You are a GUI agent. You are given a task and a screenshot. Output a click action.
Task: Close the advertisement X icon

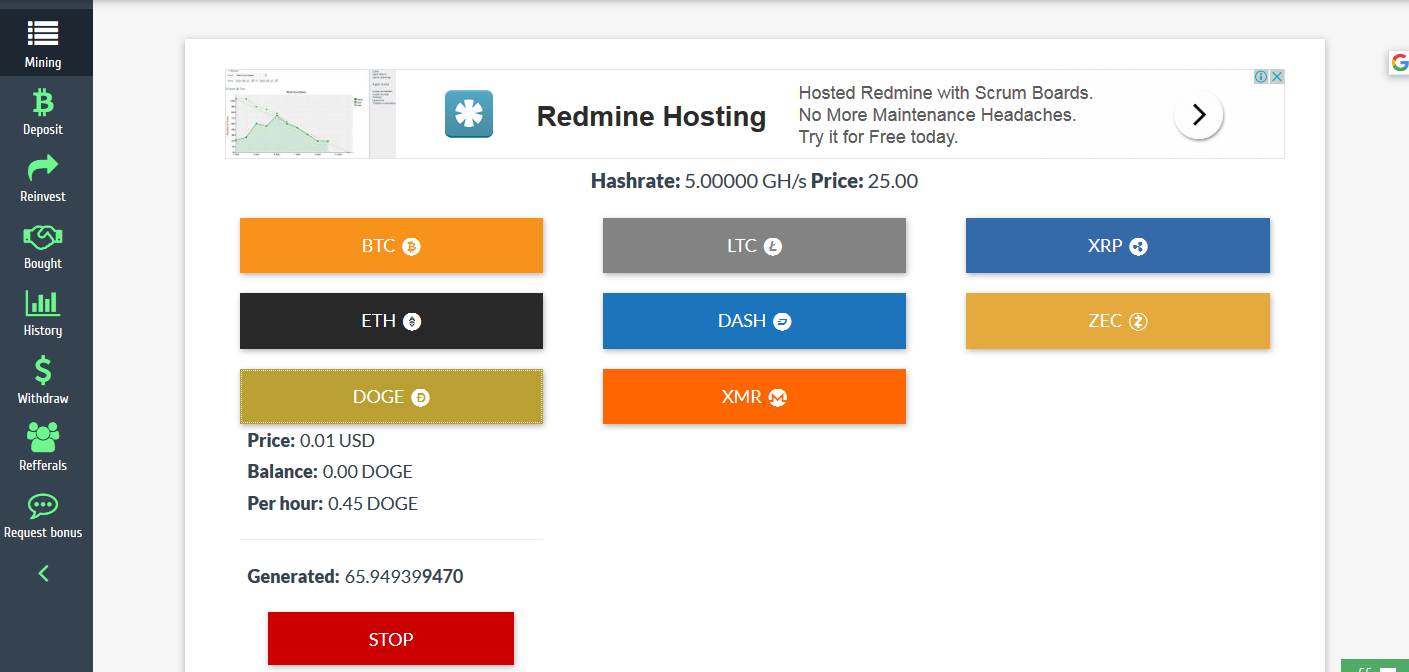[1277, 77]
